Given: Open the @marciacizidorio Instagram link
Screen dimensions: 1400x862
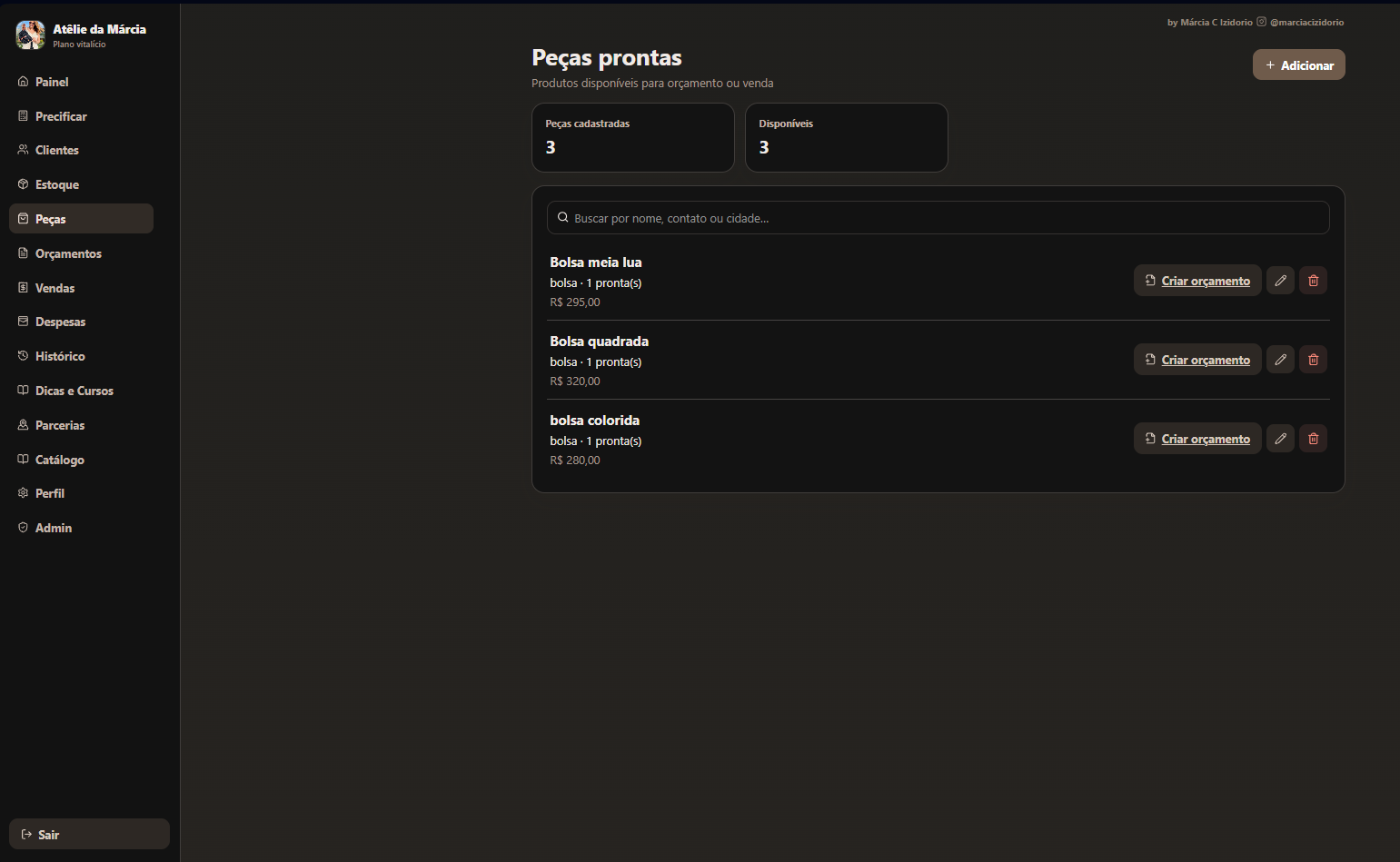Looking at the screenshot, I should point(1306,22).
